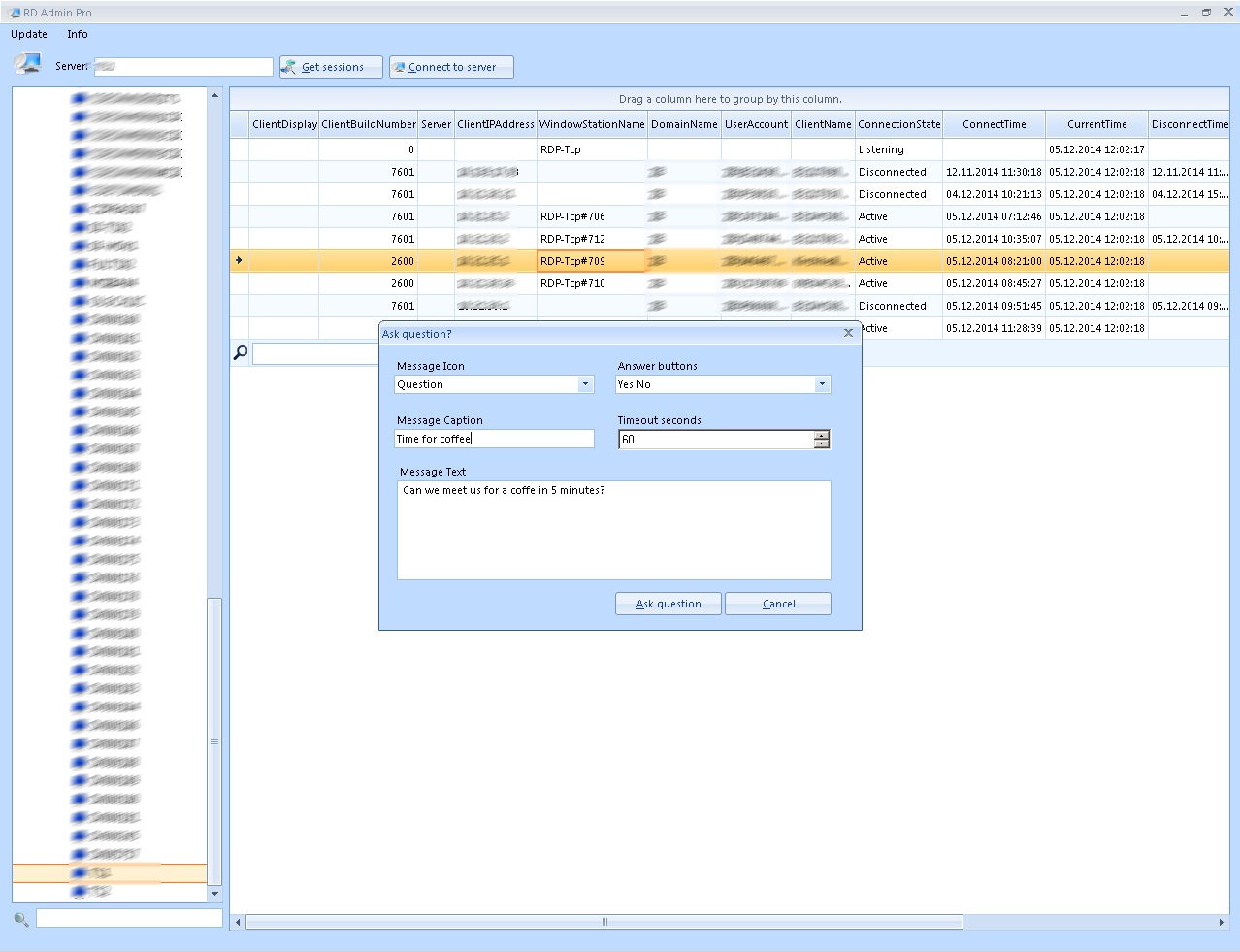Screen dimensions: 1240x952
Task: Minimize the RD Admin Pro window
Action: (x=1185, y=13)
